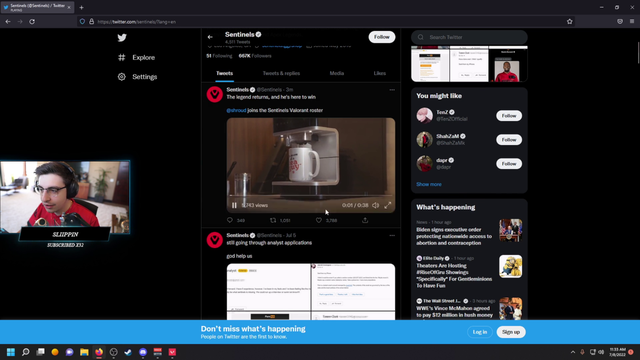Open more options on Jul 5 tweet
Viewport: 640px width, 360px height.
[392, 236]
